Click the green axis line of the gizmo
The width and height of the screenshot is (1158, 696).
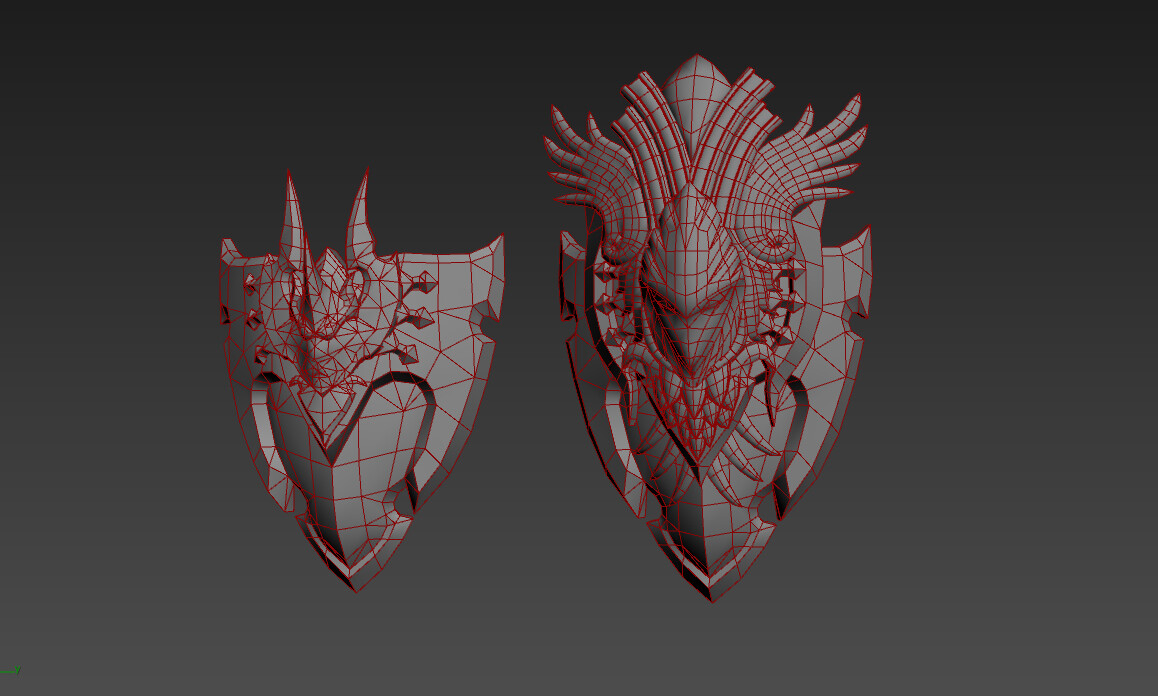[x=6, y=672]
